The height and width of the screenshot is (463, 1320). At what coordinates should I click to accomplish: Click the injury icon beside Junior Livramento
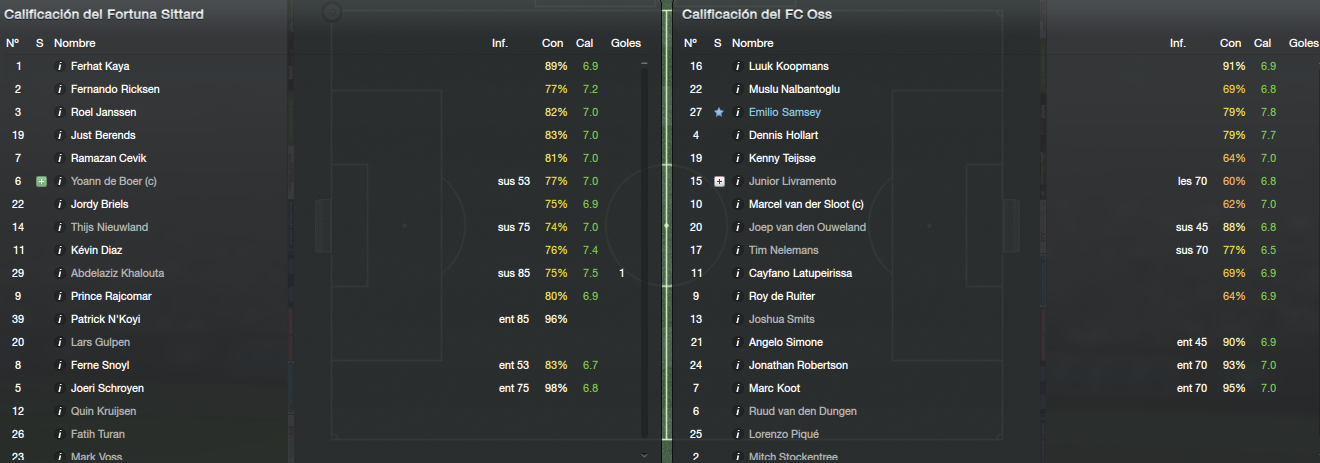tap(719, 181)
